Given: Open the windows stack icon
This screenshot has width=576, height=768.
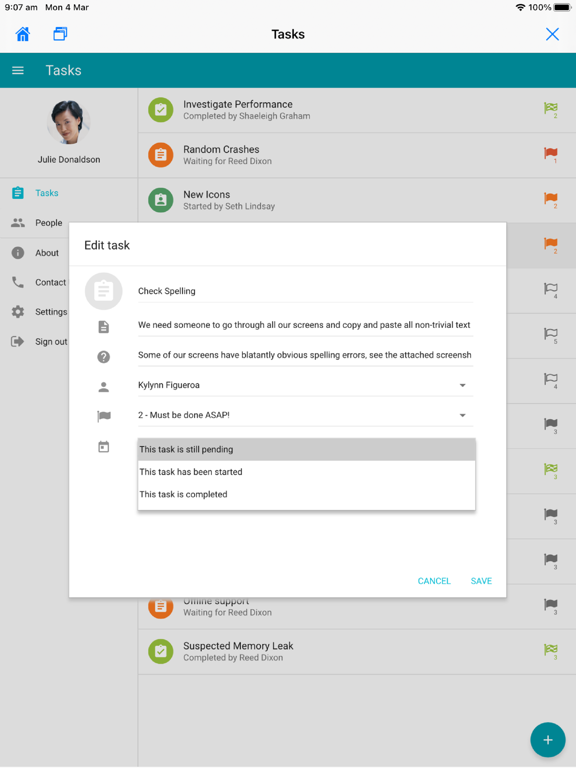Looking at the screenshot, I should pyautogui.click(x=60, y=34).
